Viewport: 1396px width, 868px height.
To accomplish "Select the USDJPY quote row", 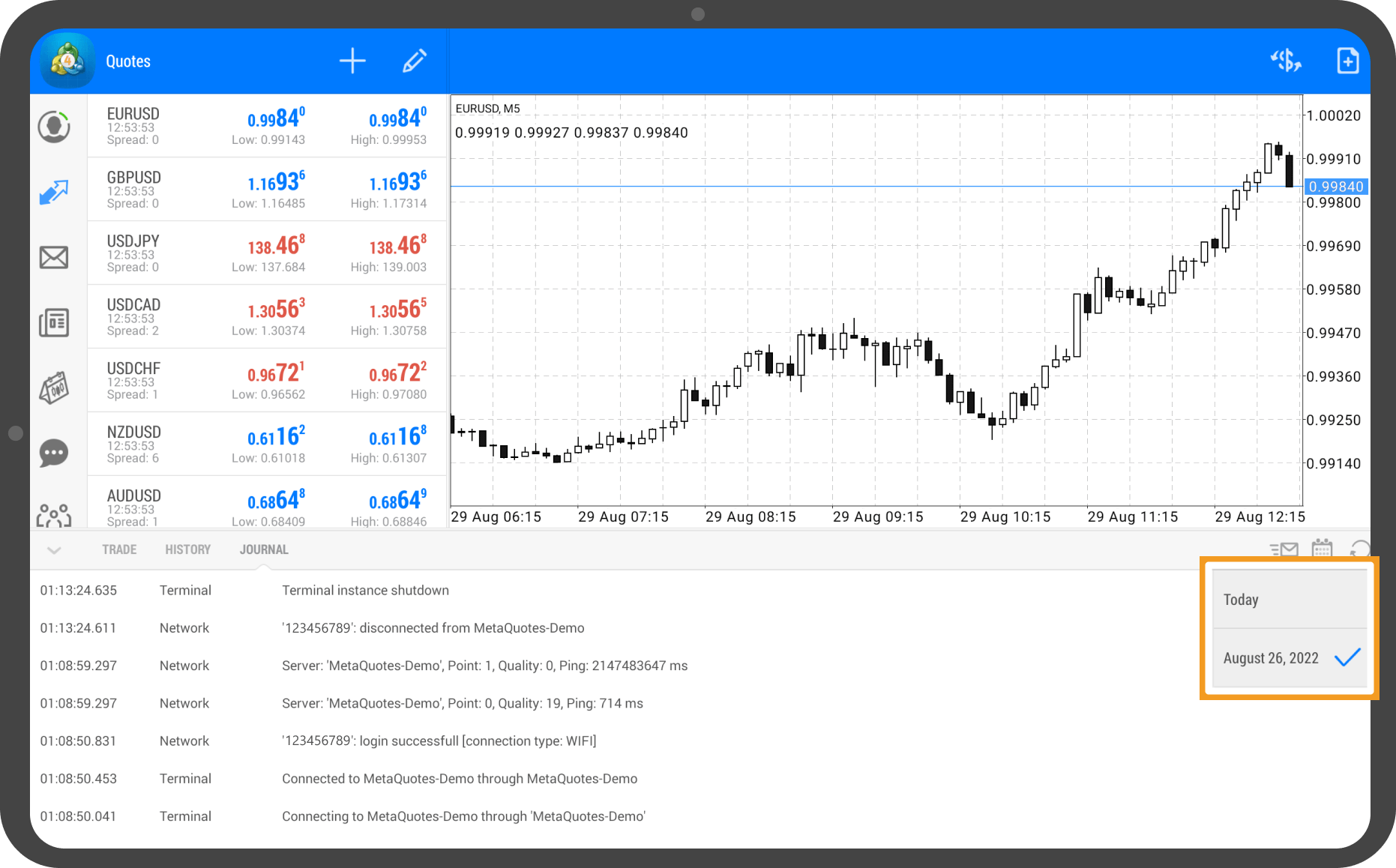I will tap(267, 253).
